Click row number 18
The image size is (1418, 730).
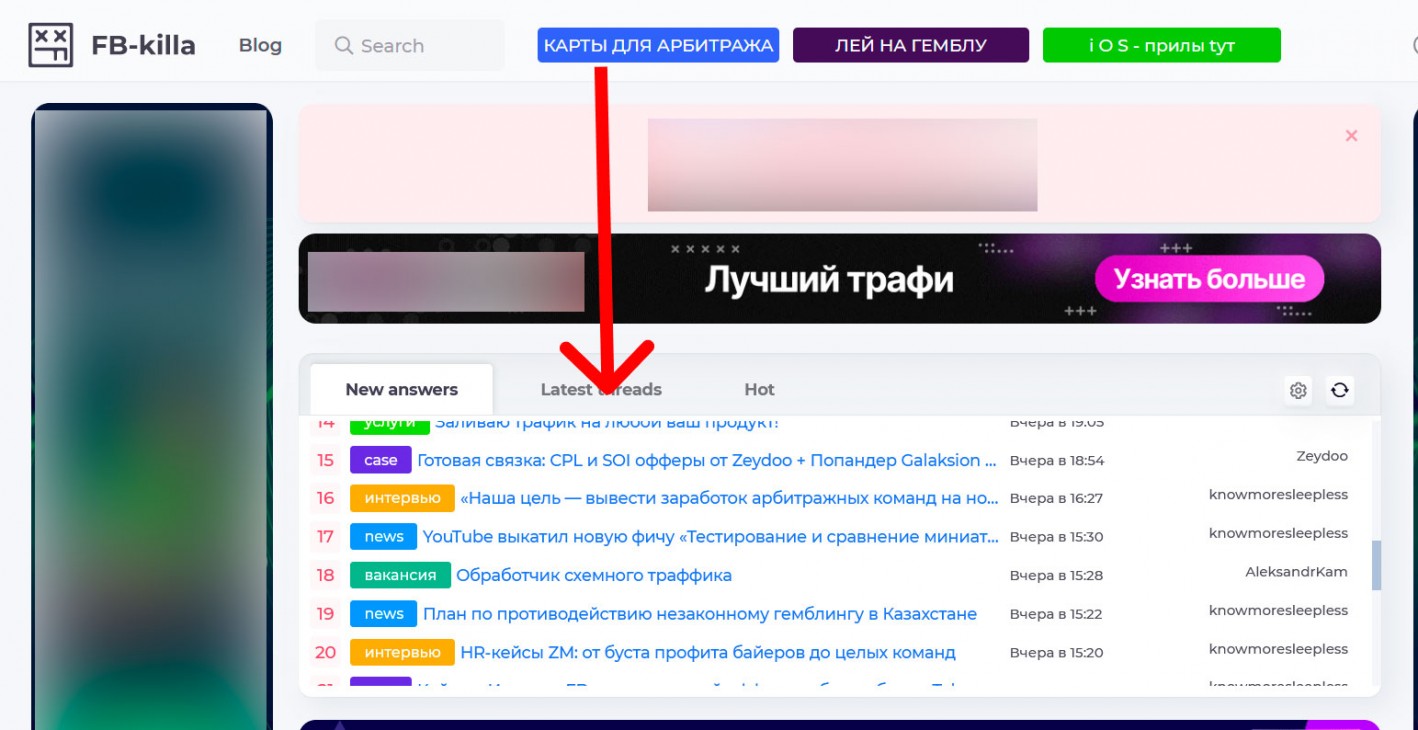click(x=325, y=575)
